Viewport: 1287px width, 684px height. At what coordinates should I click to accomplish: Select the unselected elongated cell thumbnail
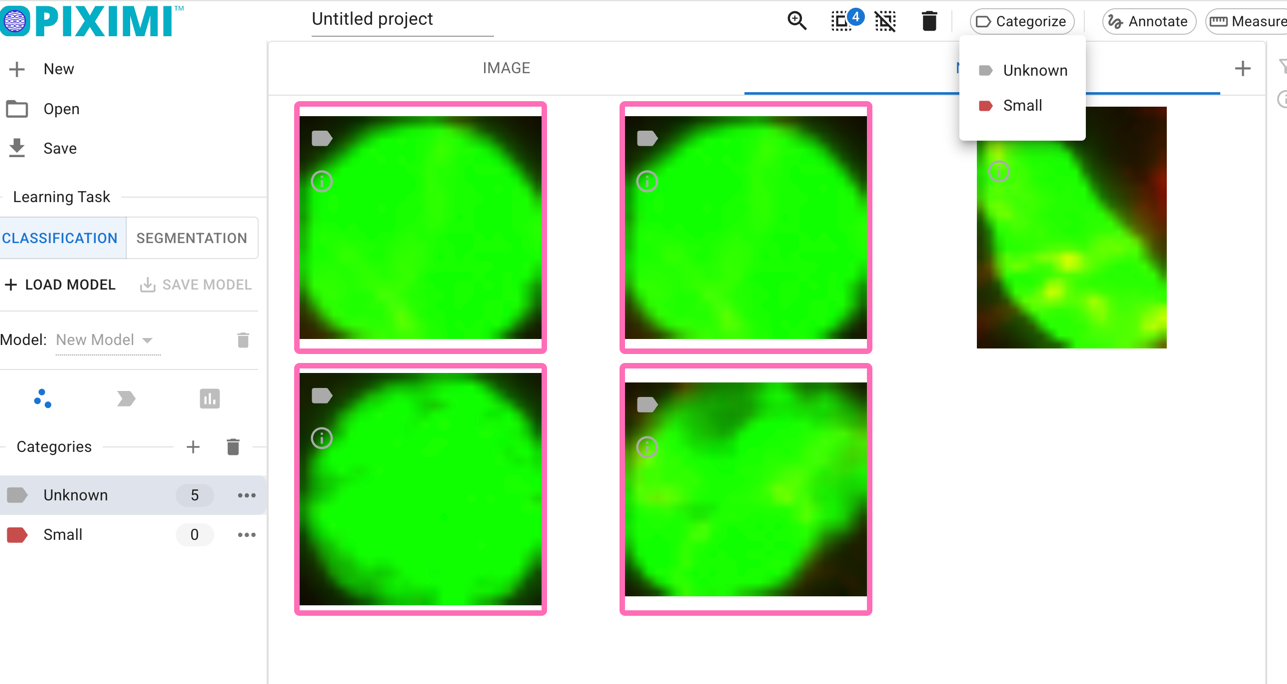click(1071, 228)
